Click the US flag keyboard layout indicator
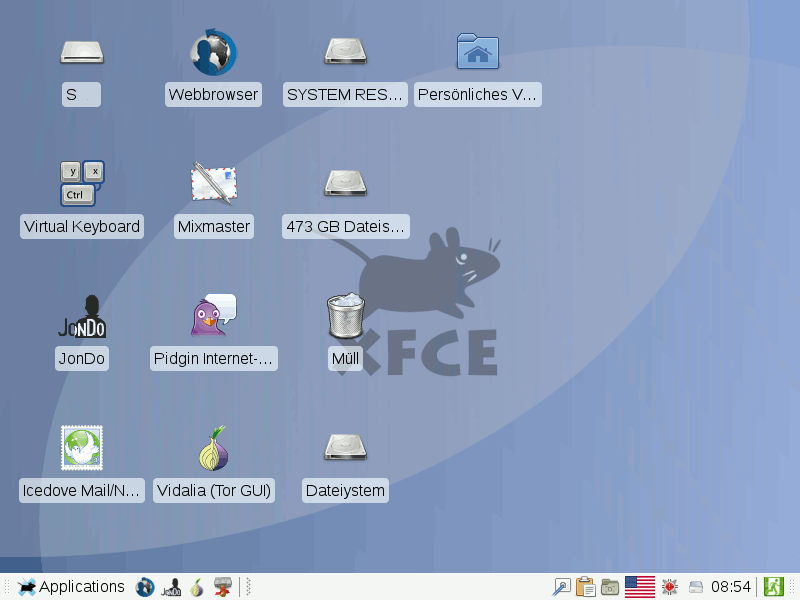 click(640, 587)
